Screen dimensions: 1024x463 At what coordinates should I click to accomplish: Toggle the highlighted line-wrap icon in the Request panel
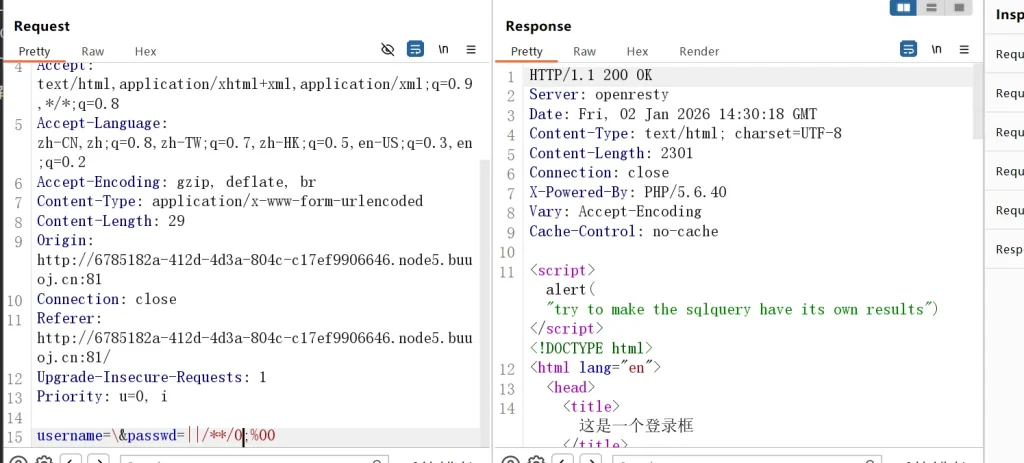click(x=415, y=49)
